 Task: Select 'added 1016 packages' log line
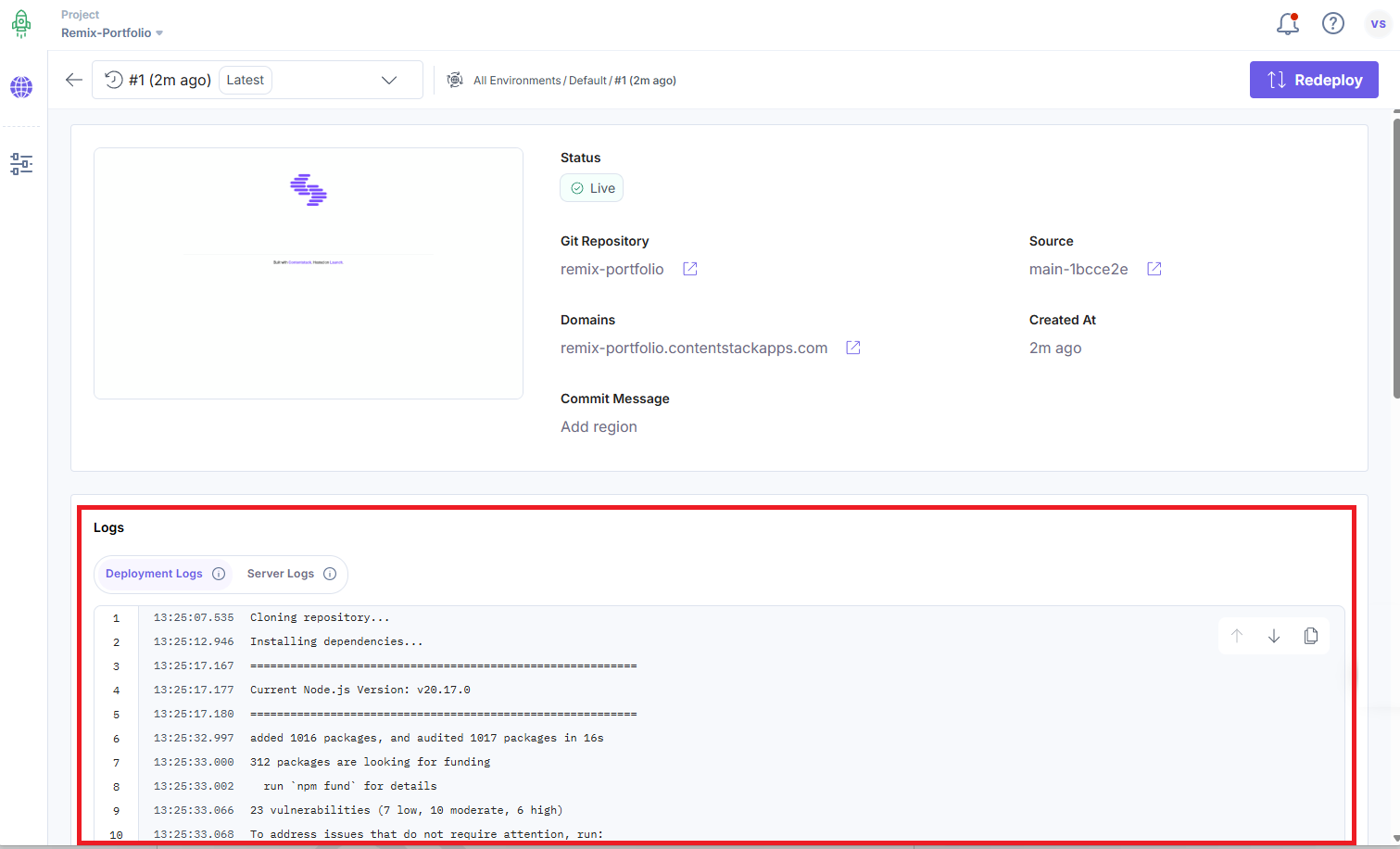[427, 738]
